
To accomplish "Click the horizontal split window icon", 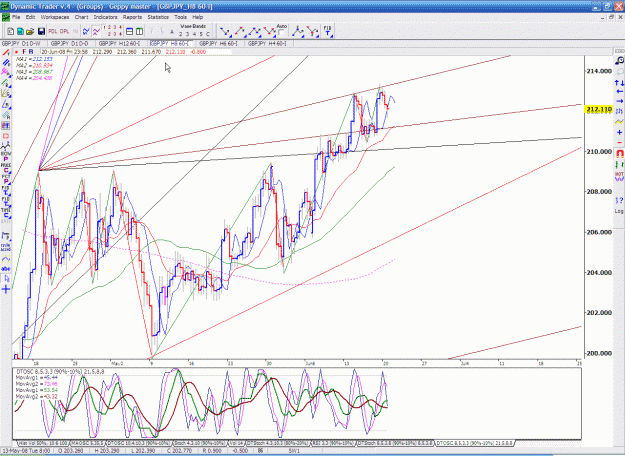I will coord(130,31).
